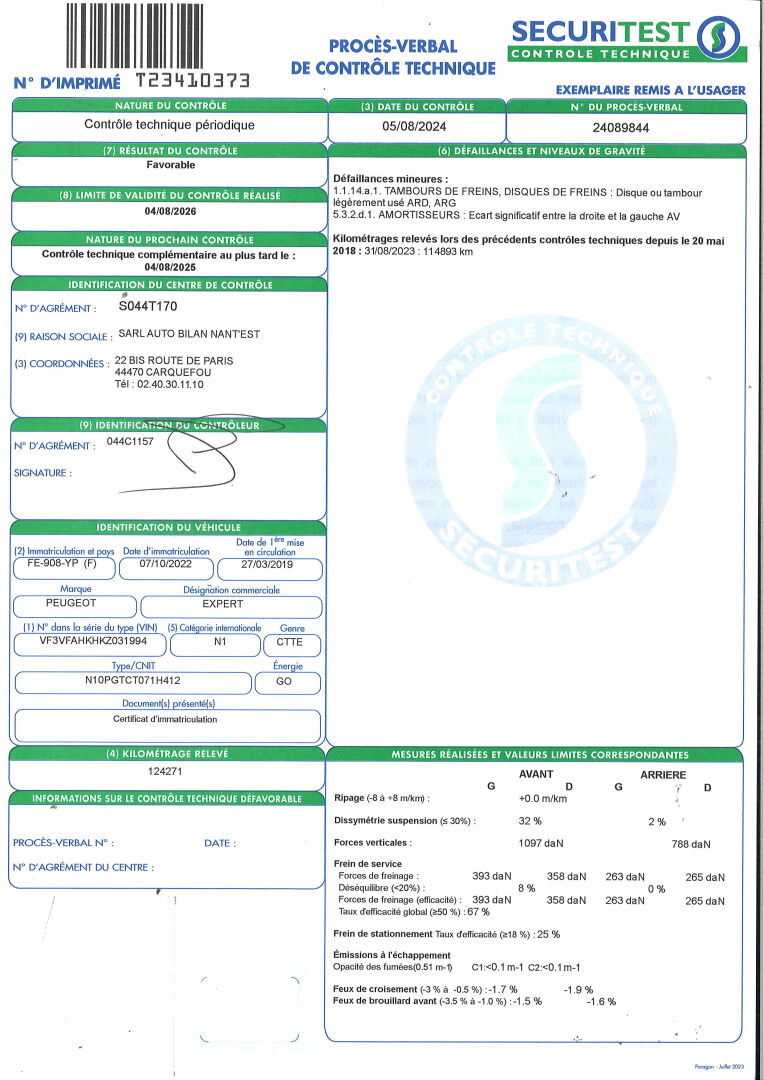Screen dimensions: 764x1080
Task: Click the Procès-verbal N° label
Action: coord(63,843)
